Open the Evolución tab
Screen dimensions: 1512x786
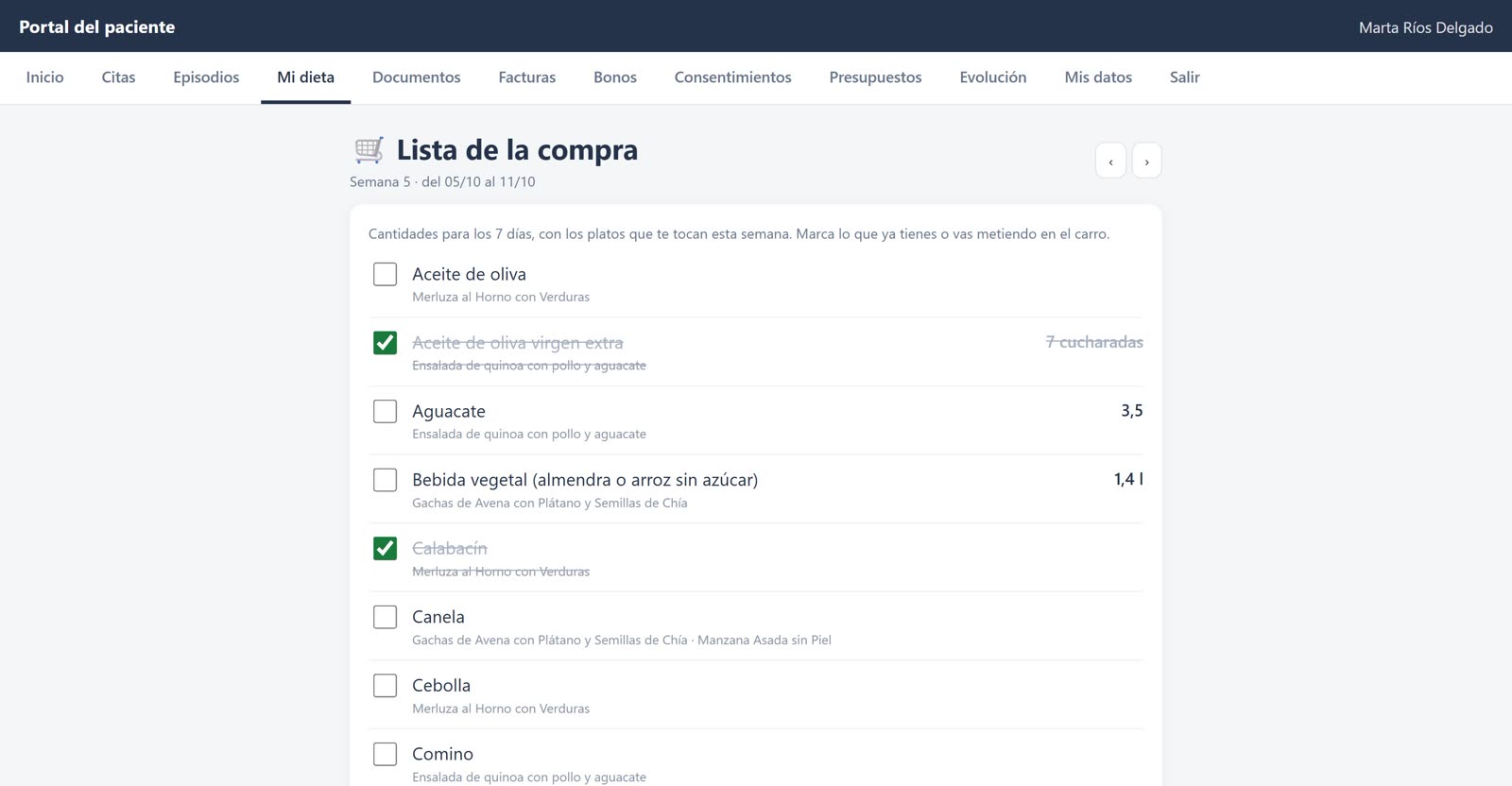pyautogui.click(x=992, y=77)
